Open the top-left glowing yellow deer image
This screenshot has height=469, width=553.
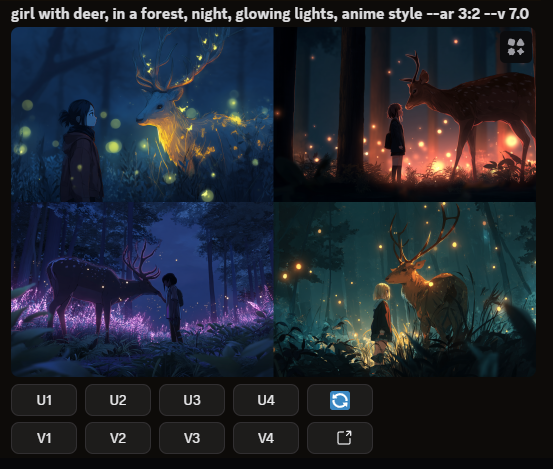pyautogui.click(x=142, y=114)
